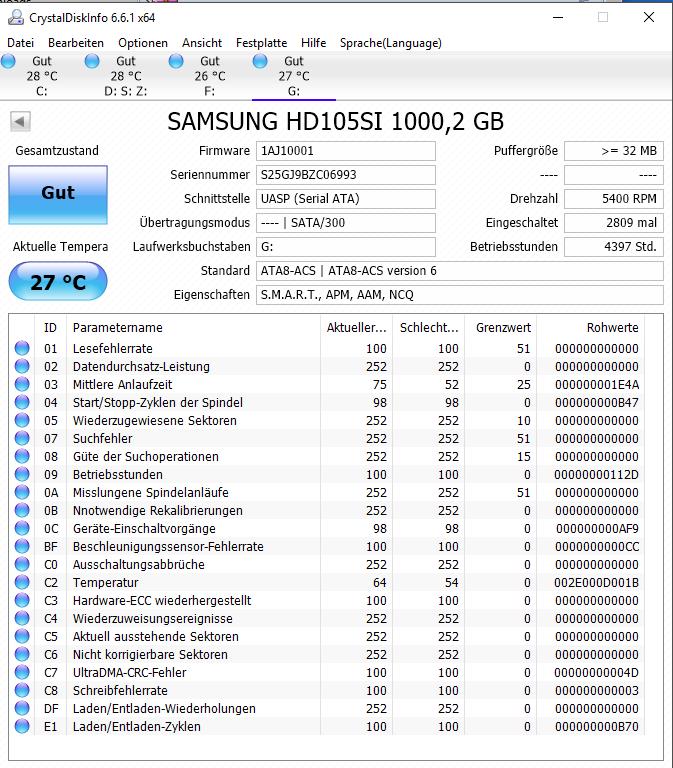673x768 pixels.
Task: Open the Optionen menu
Action: point(143,43)
